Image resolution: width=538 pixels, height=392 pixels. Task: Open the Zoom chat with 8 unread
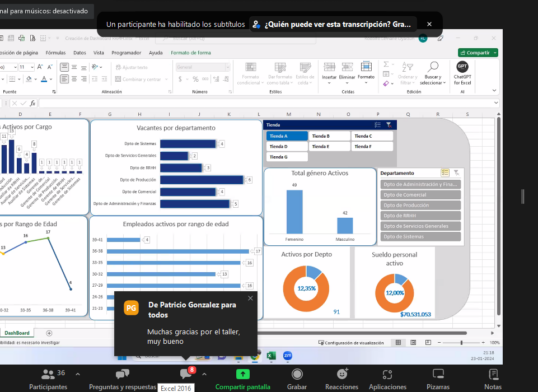(186, 374)
